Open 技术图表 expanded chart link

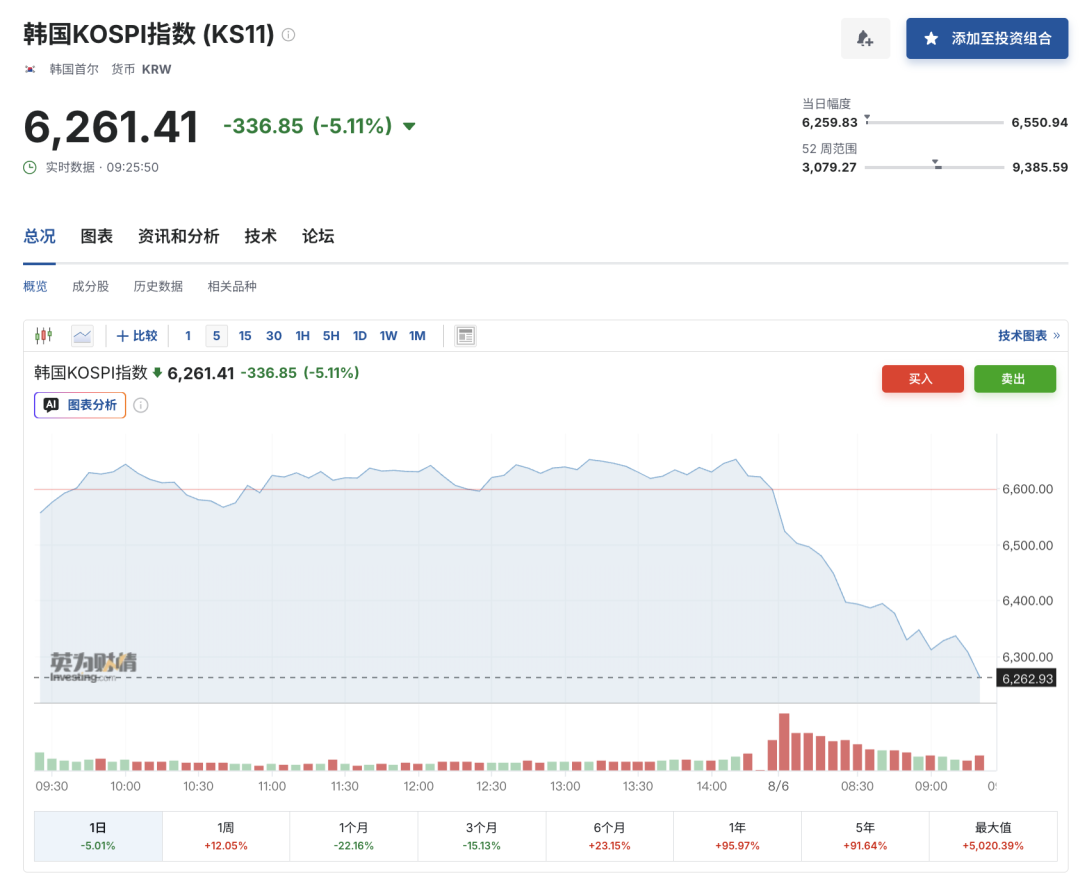click(x=1028, y=336)
